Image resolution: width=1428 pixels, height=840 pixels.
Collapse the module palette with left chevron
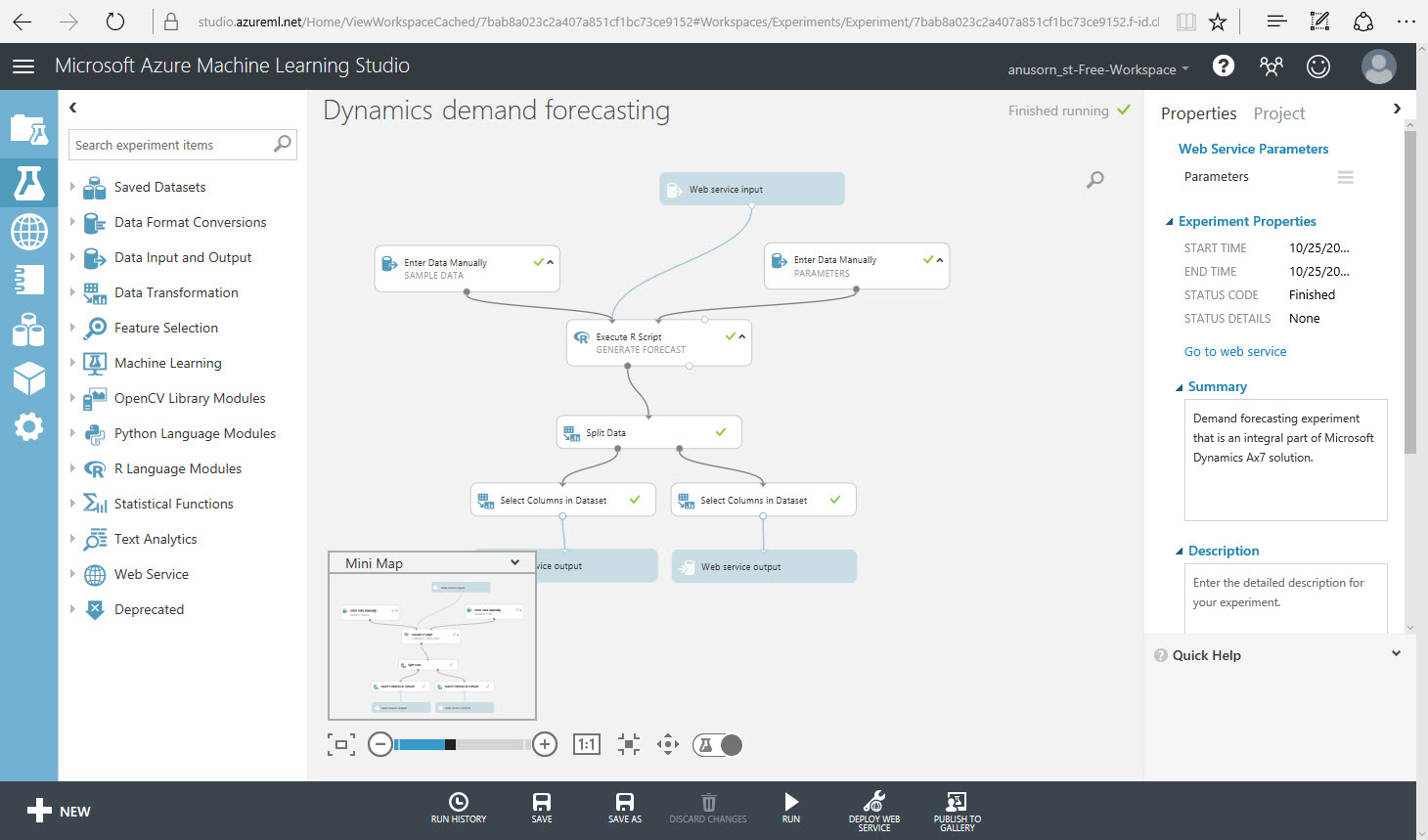coord(73,108)
